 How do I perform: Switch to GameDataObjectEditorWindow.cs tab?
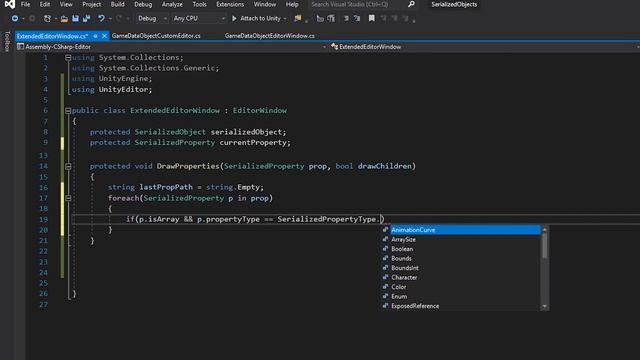[269, 36]
